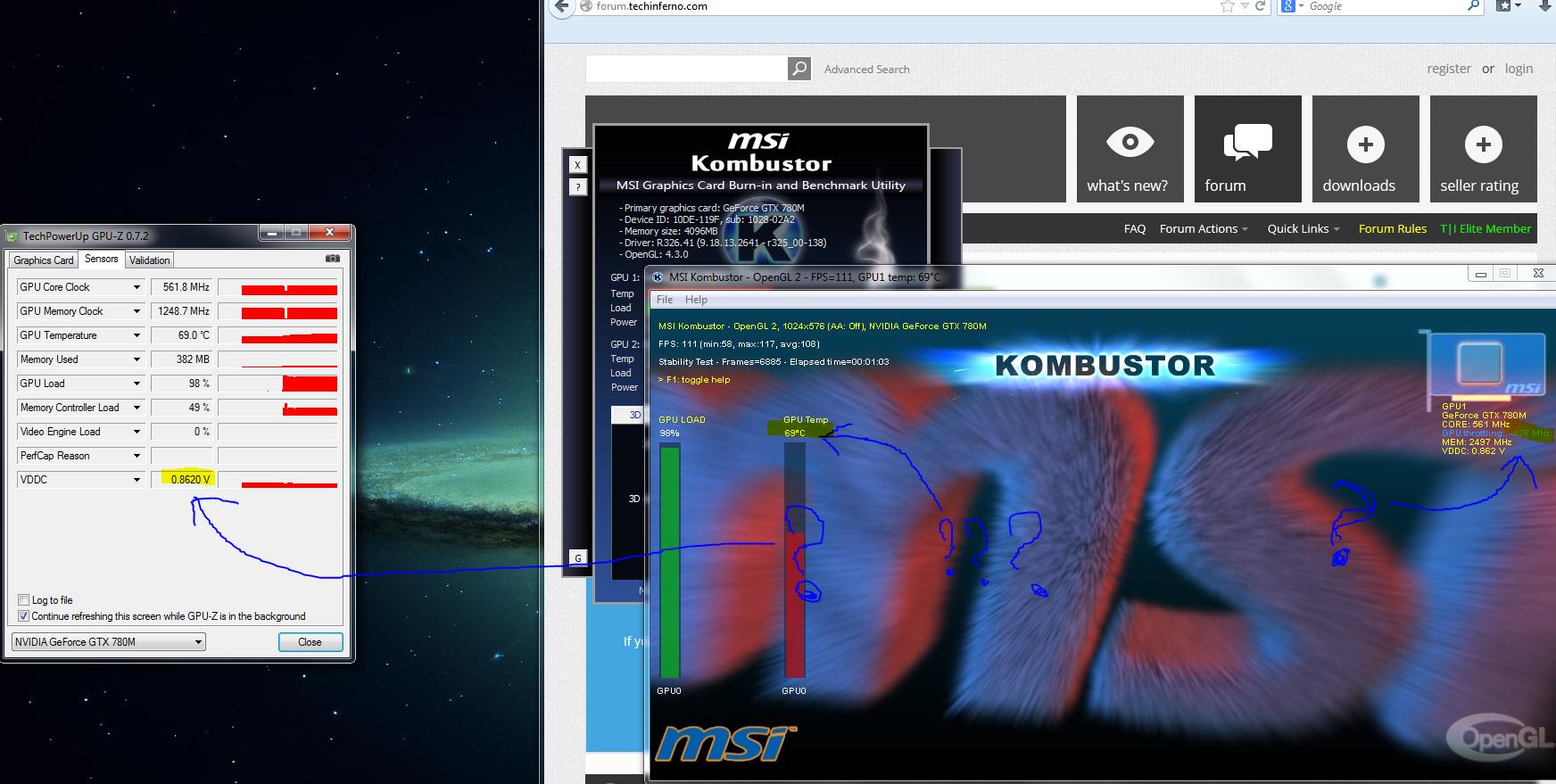1556x784 pixels.
Task: Click the forum search magnifier icon
Action: pos(799,69)
